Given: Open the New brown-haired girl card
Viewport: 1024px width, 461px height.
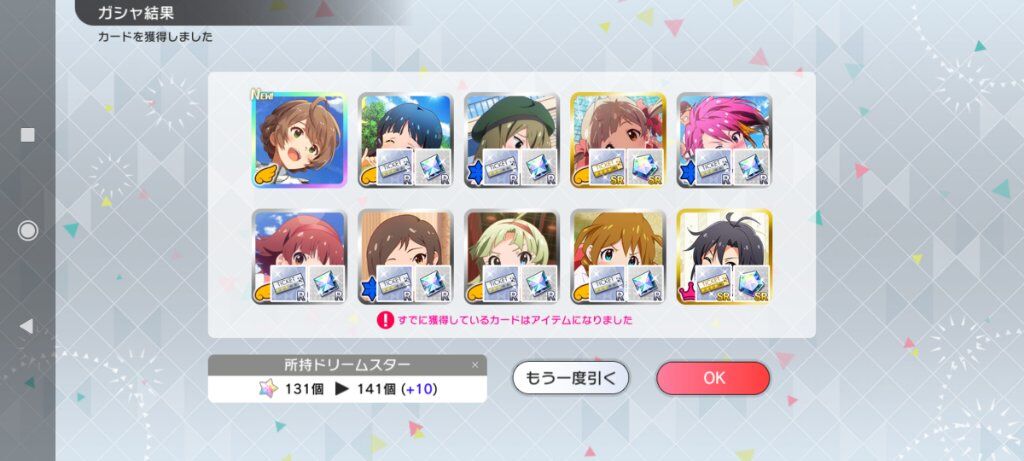Looking at the screenshot, I should 298,140.
